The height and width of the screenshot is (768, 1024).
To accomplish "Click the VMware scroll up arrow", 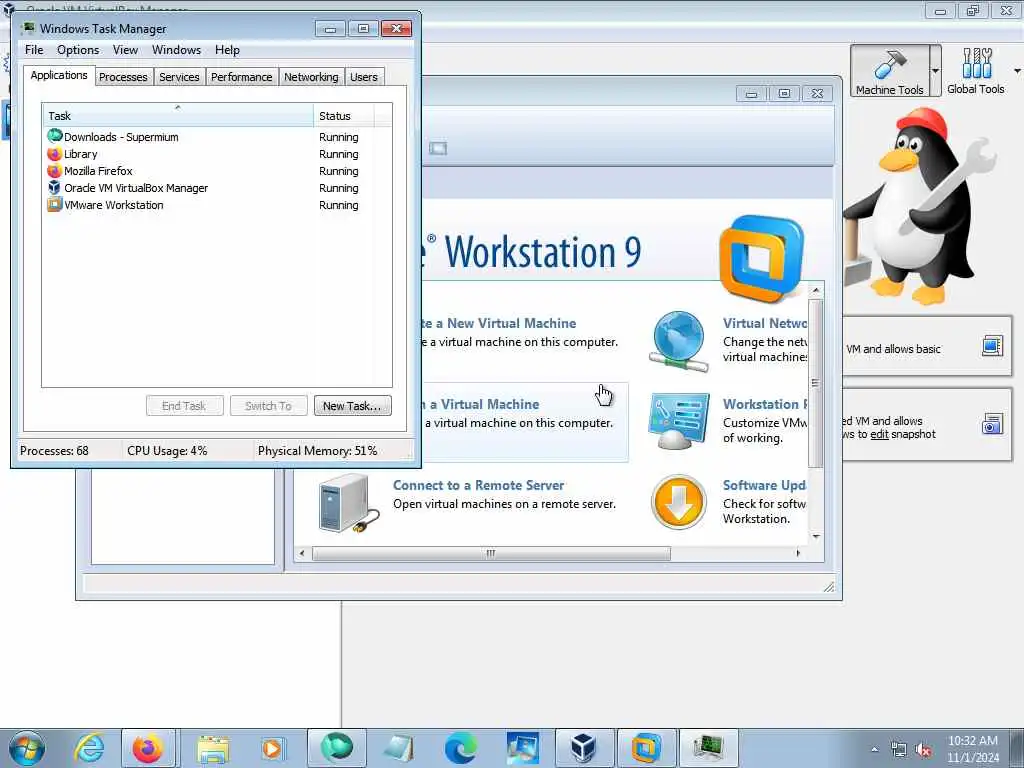I will (x=816, y=289).
